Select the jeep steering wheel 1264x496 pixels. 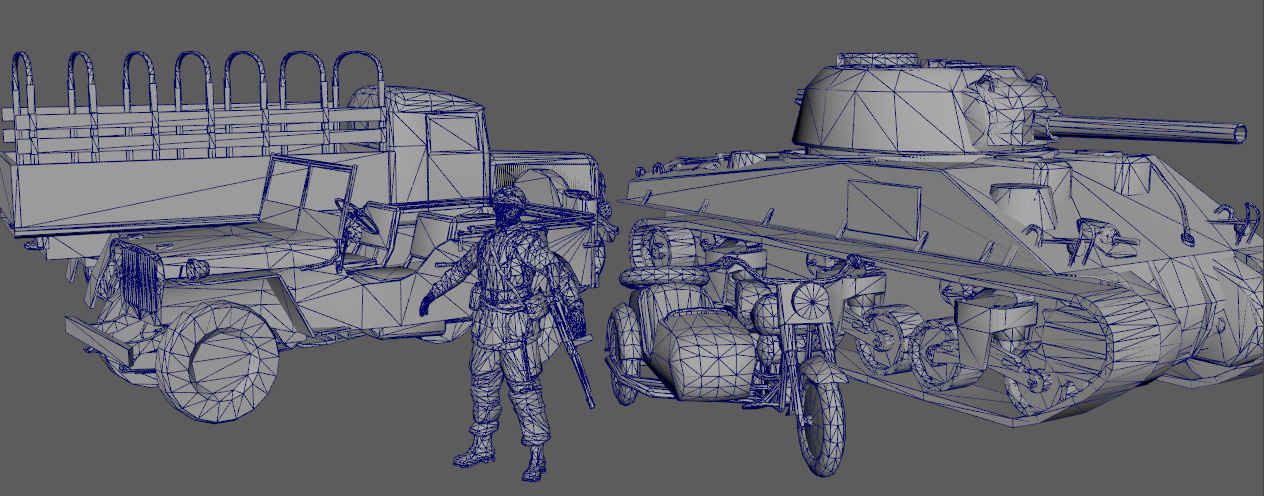click(x=354, y=217)
